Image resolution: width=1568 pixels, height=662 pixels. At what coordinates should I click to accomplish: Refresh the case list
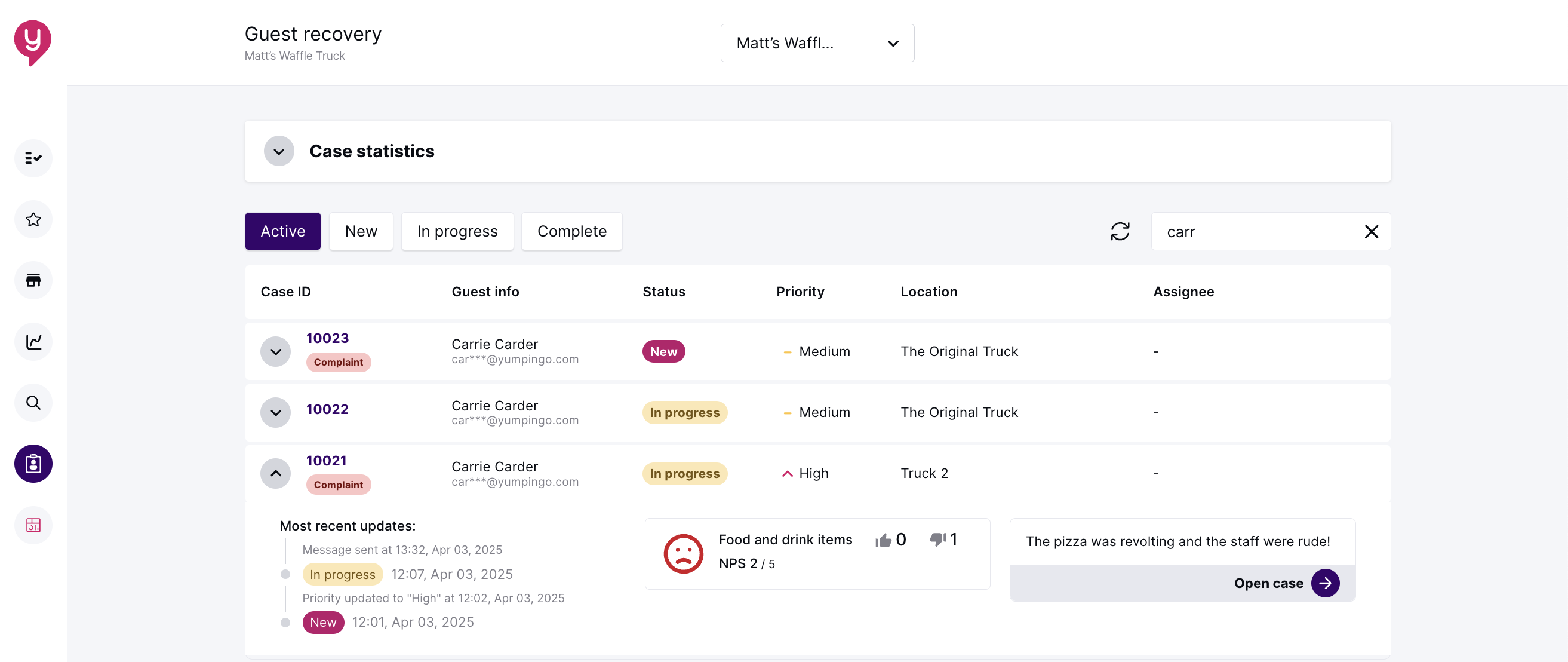coord(1120,231)
